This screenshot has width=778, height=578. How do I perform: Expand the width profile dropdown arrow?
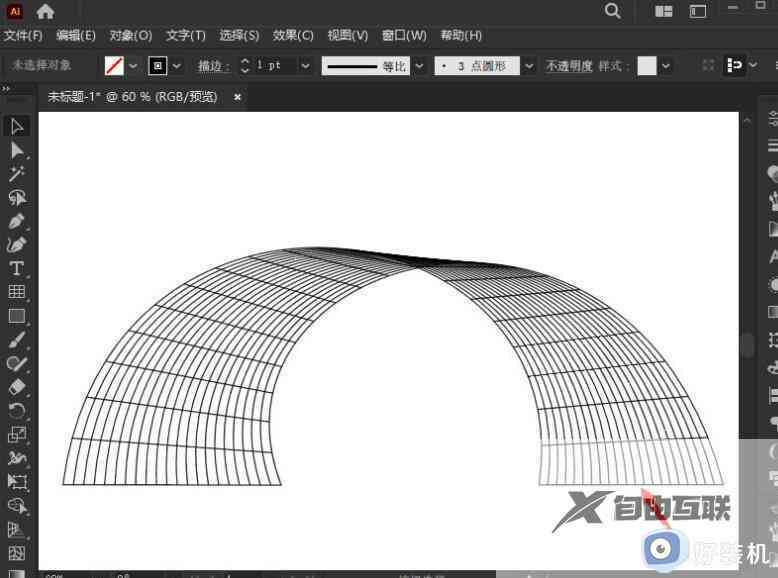[x=420, y=65]
